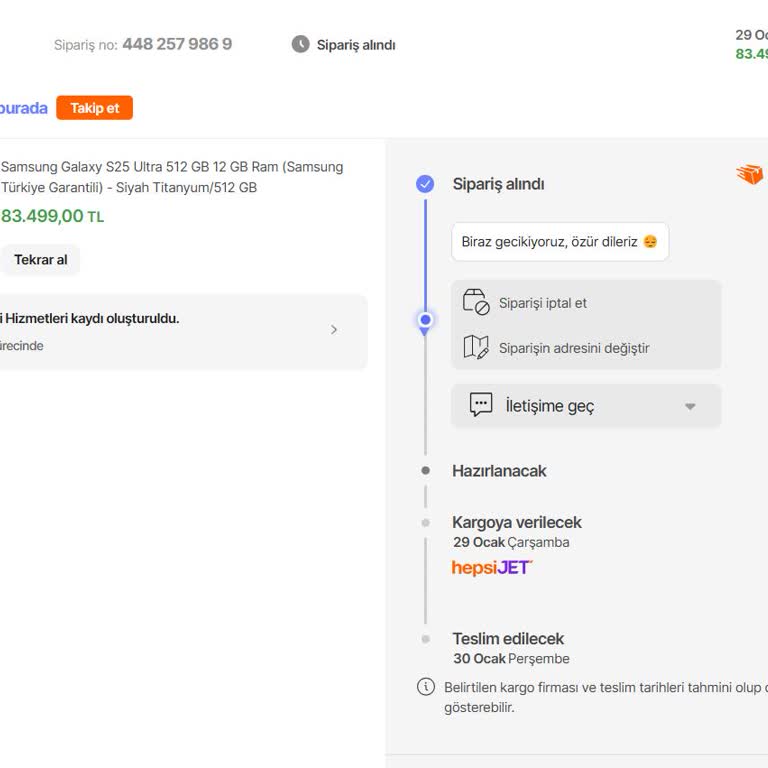Click the hepsiJET carrier logo
The width and height of the screenshot is (768, 768).
tap(492, 568)
